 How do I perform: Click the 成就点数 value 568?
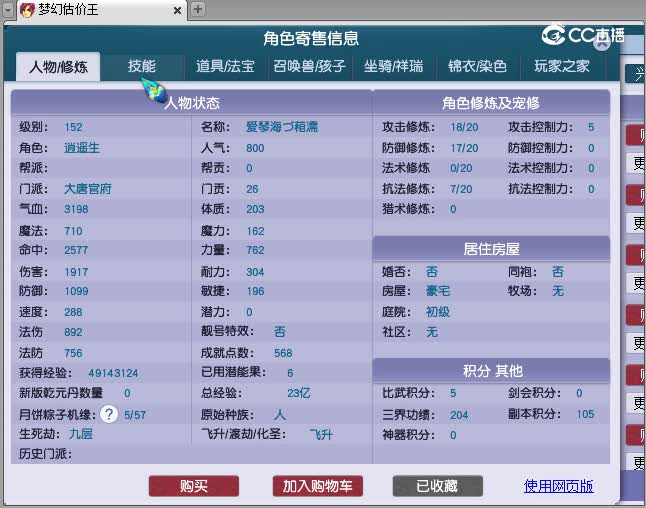(x=283, y=353)
